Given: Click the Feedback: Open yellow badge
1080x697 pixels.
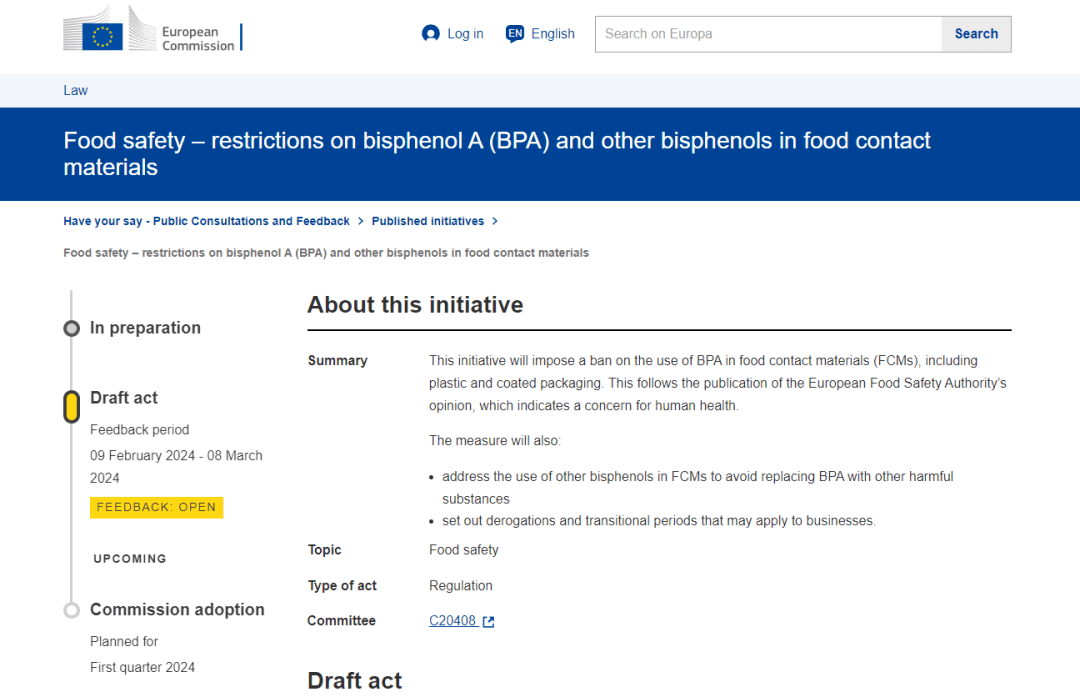Looking at the screenshot, I should pyautogui.click(x=156, y=507).
